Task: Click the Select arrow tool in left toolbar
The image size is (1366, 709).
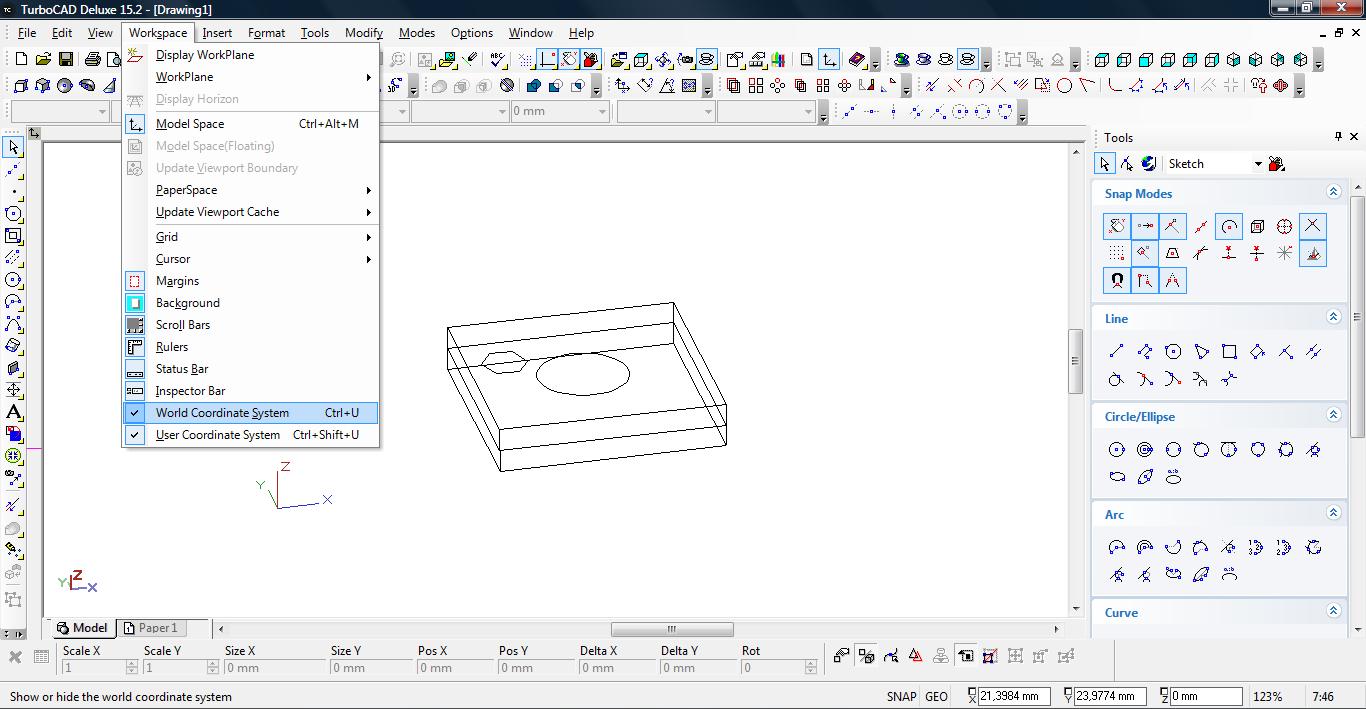Action: click(13, 148)
